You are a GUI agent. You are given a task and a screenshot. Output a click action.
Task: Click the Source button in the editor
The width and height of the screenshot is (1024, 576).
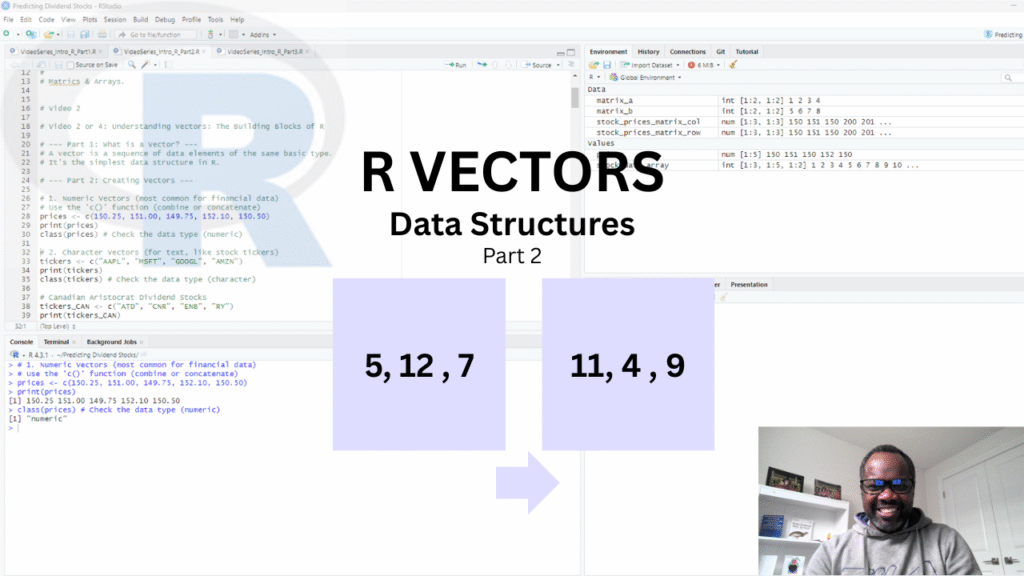tap(540, 65)
